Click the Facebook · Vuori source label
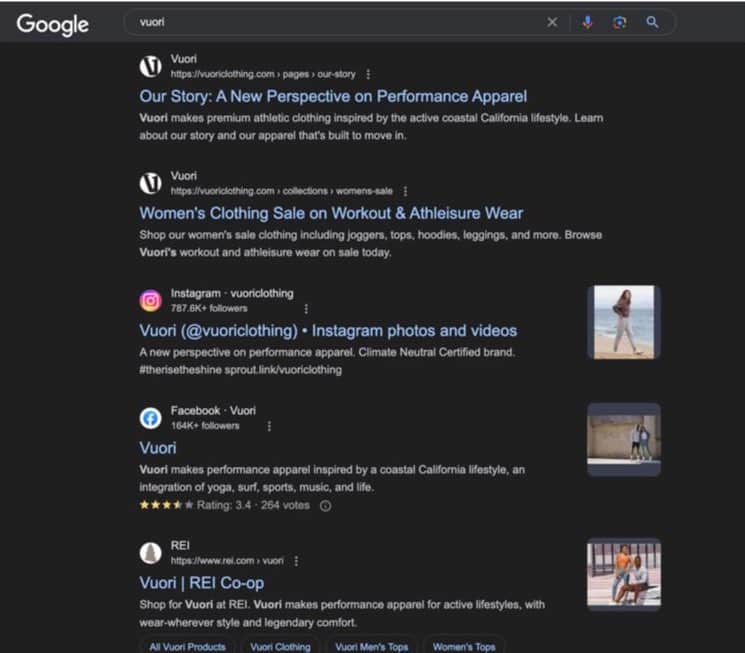This screenshot has height=653, width=745. [213, 411]
